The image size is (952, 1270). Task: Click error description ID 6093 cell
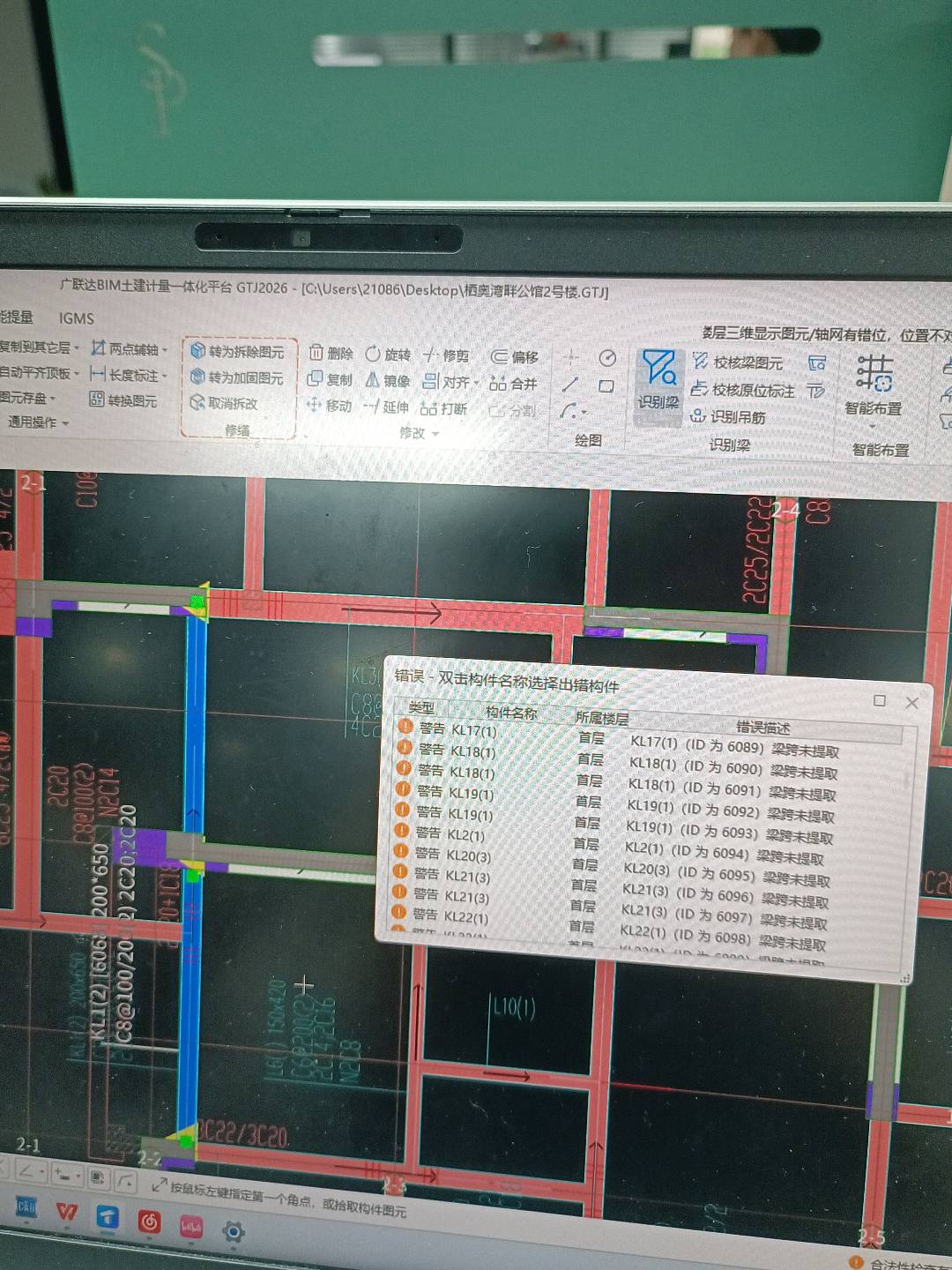[729, 833]
